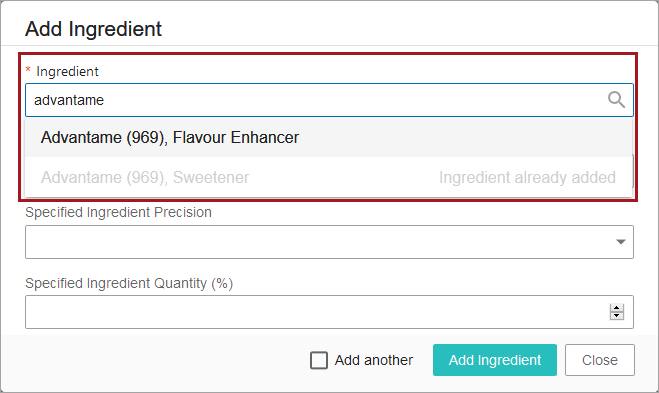659x393 pixels.
Task: Click the 'Add Ingredient' dialog title
Action: coord(93,29)
